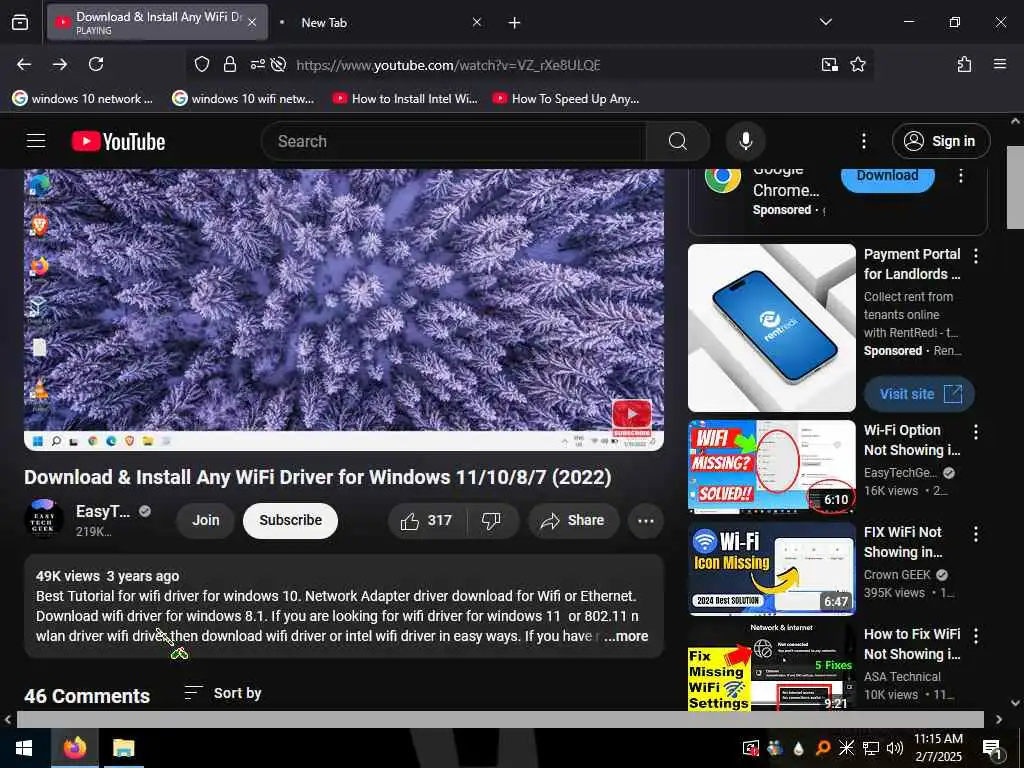The width and height of the screenshot is (1024, 768).
Task: Click the YouTube search magnifier button
Action: [x=678, y=141]
